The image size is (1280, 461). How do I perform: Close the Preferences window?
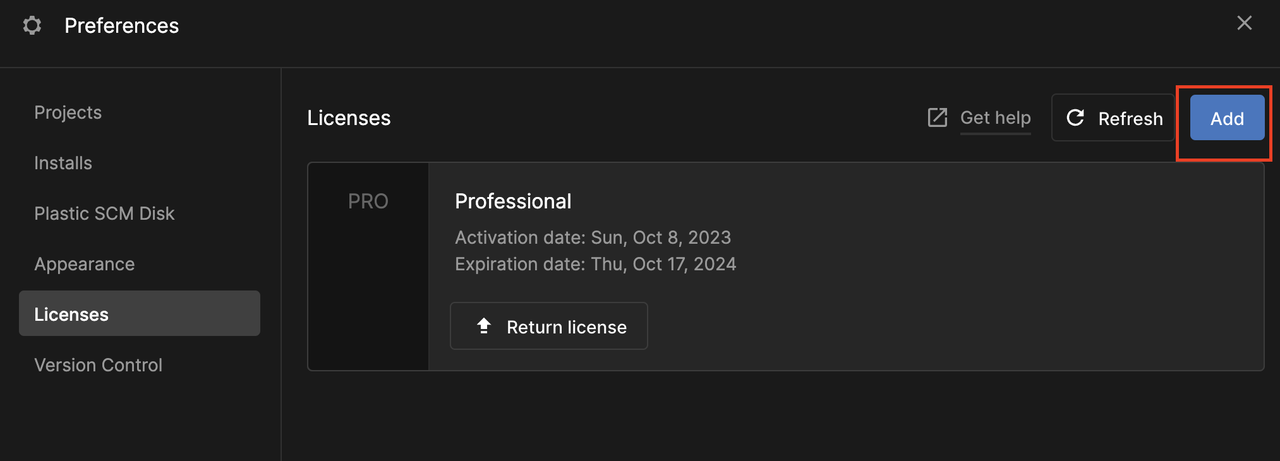click(x=1244, y=23)
